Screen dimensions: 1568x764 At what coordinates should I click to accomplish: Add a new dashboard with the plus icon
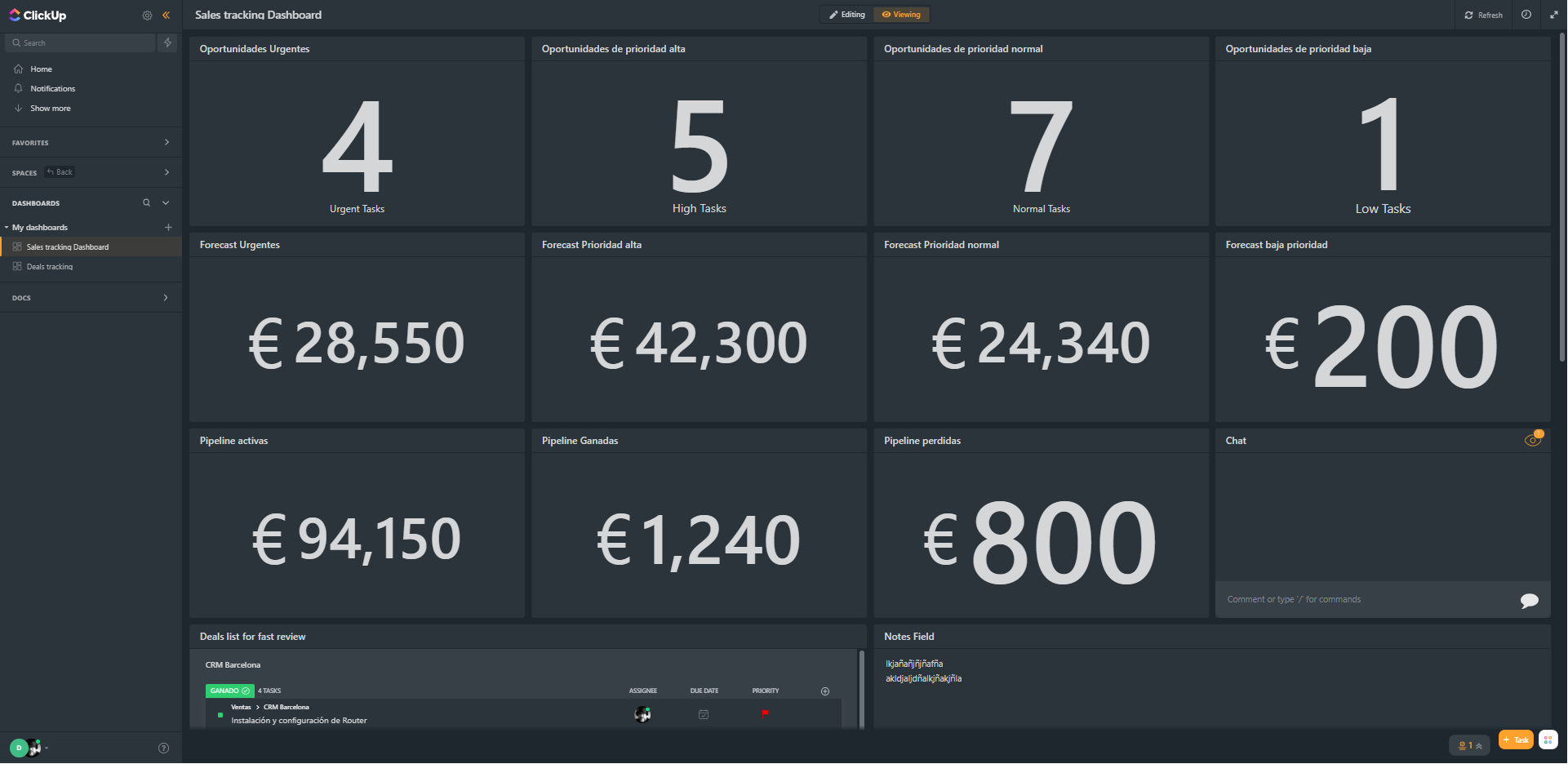tap(168, 228)
